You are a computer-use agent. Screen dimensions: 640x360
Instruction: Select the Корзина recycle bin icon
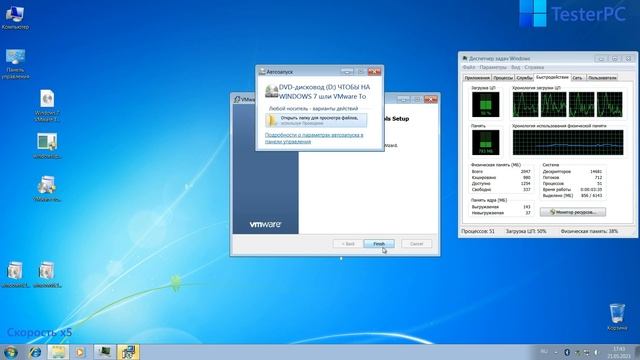[617, 317]
